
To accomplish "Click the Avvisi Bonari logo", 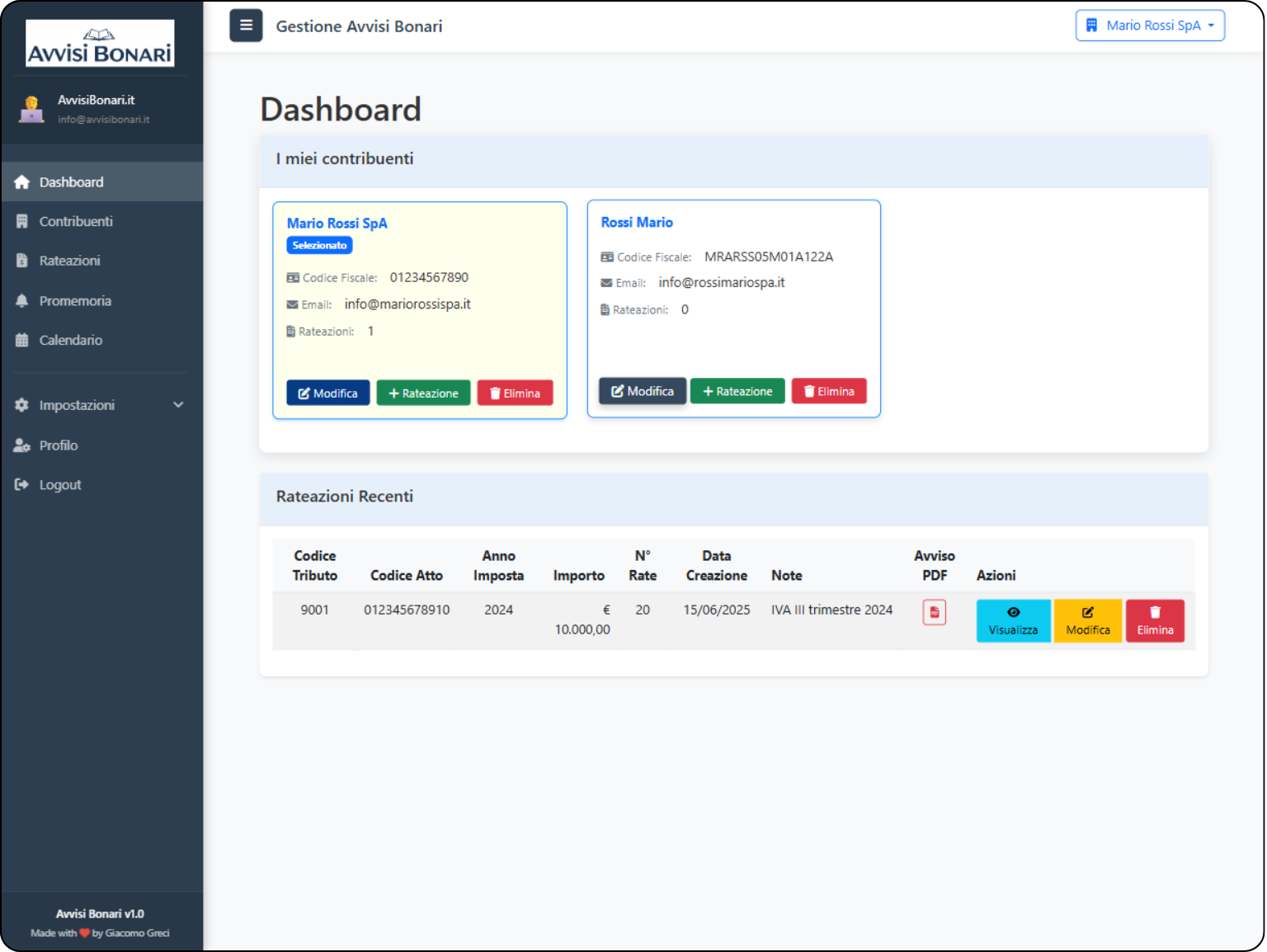I will pyautogui.click(x=100, y=44).
